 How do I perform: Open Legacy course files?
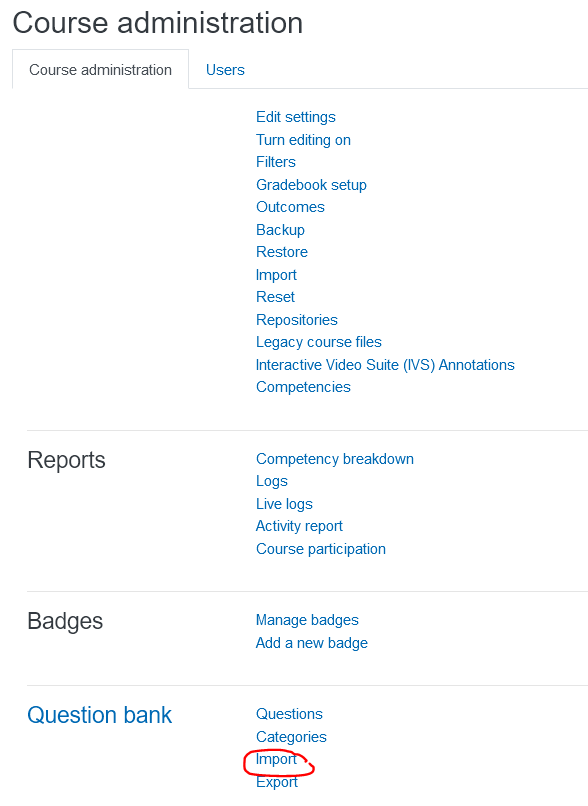[319, 342]
